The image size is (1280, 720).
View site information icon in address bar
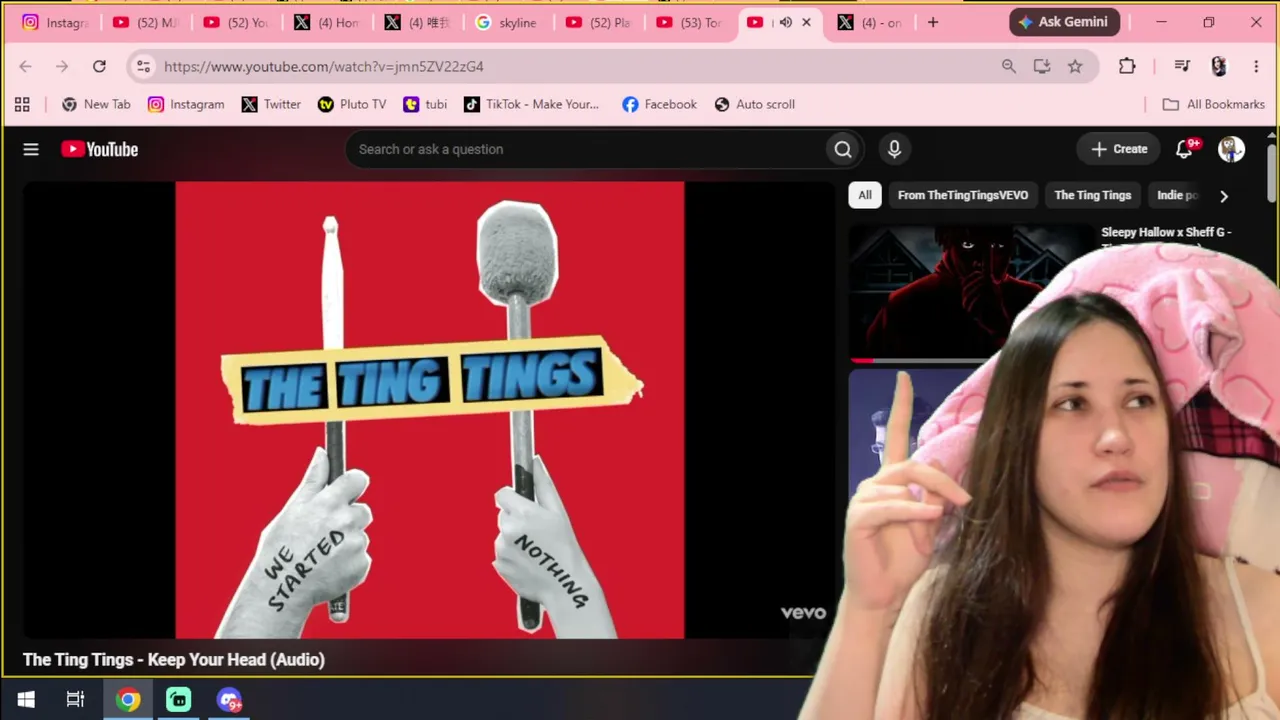click(x=143, y=66)
